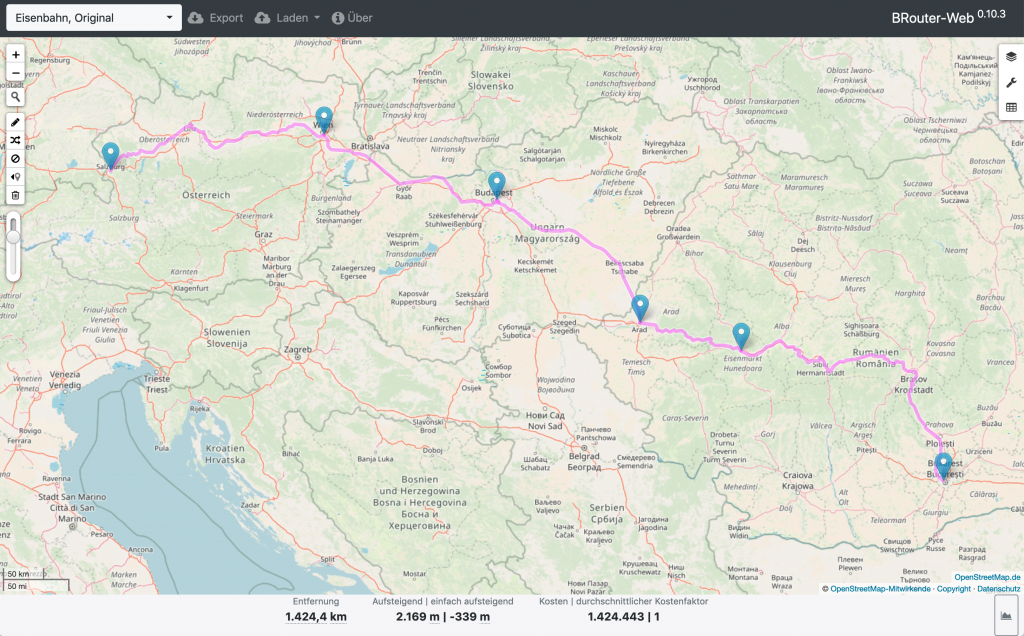Click the shuffle reverse route icon
The width and height of the screenshot is (1024, 636).
[x=16, y=140]
